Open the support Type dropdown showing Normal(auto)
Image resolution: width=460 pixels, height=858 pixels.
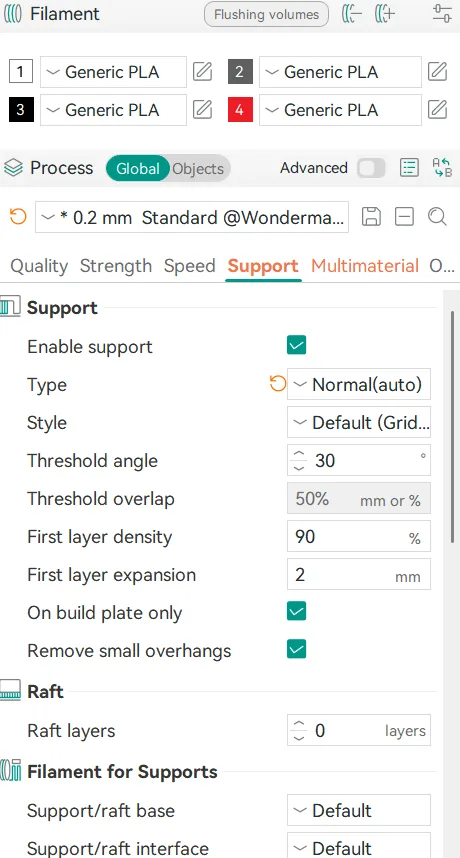tap(359, 384)
